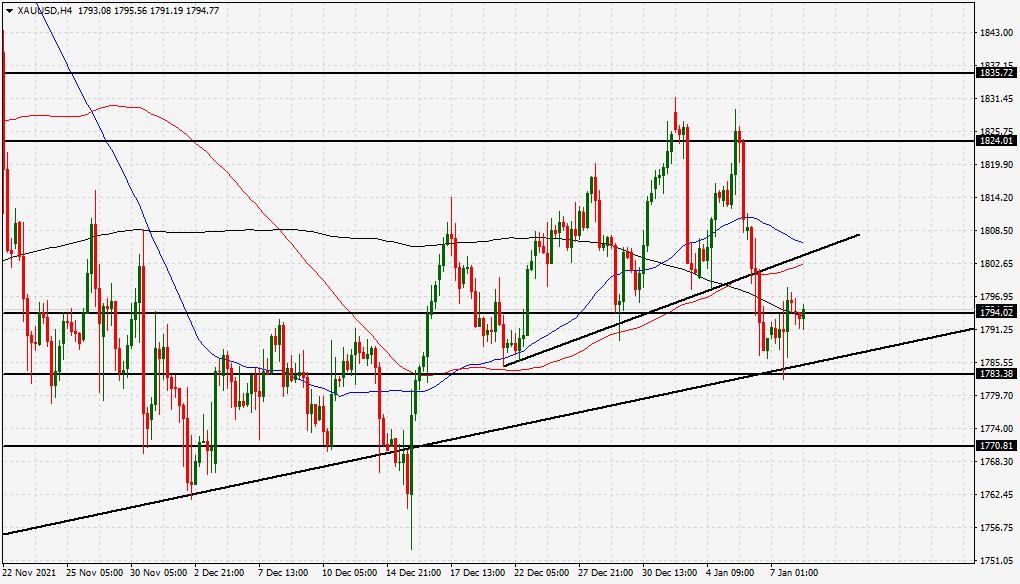Select the 1824.01 horizontal line price label
This screenshot has height=584, width=1020.
pyautogui.click(x=996, y=140)
